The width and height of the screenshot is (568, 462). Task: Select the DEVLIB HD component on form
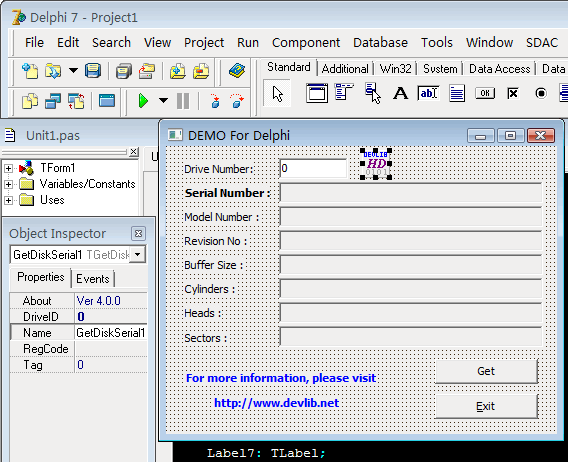coord(376,164)
